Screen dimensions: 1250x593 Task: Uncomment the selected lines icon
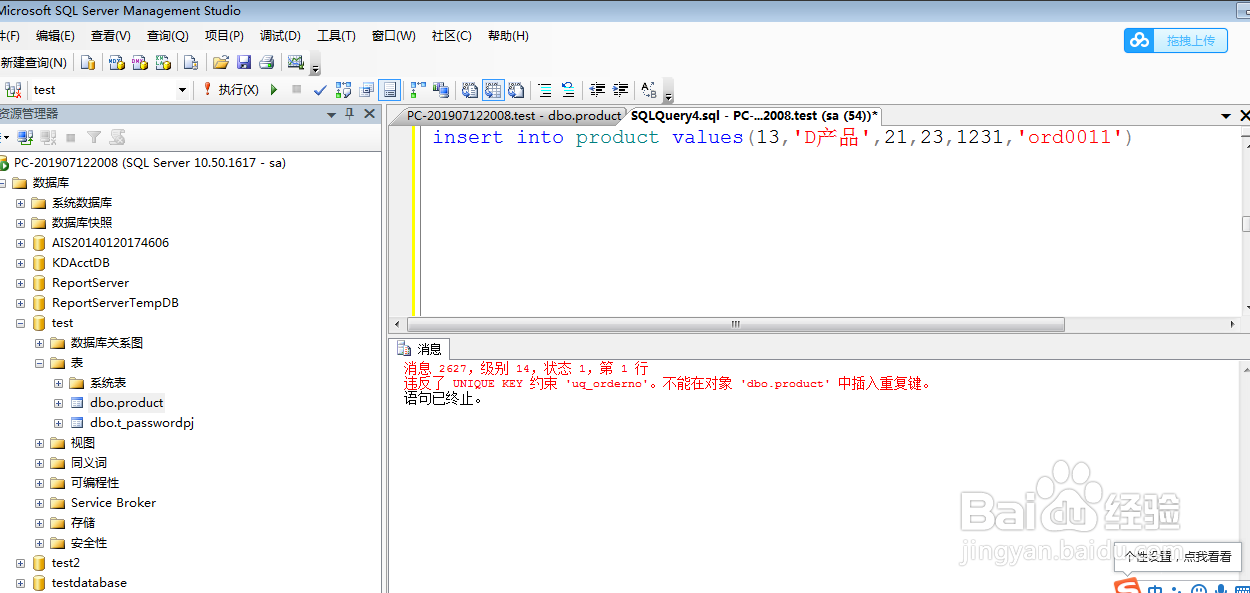point(568,90)
